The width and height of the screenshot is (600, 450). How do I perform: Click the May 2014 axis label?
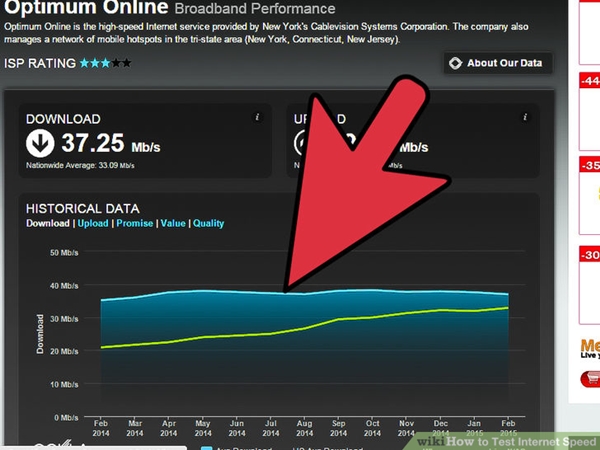pos(203,428)
